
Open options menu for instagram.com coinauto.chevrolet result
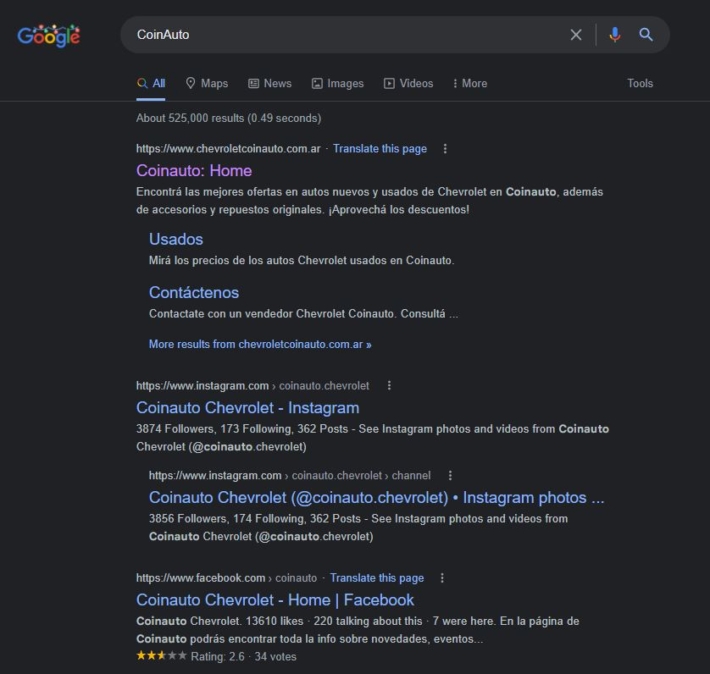pyautogui.click(x=389, y=385)
